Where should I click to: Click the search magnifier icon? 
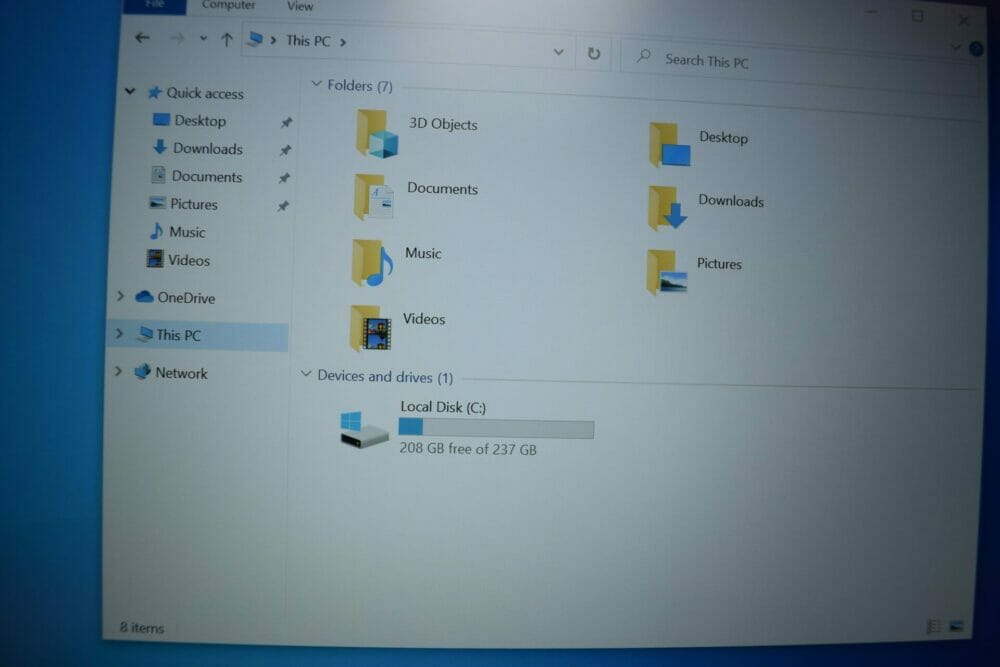tap(643, 56)
